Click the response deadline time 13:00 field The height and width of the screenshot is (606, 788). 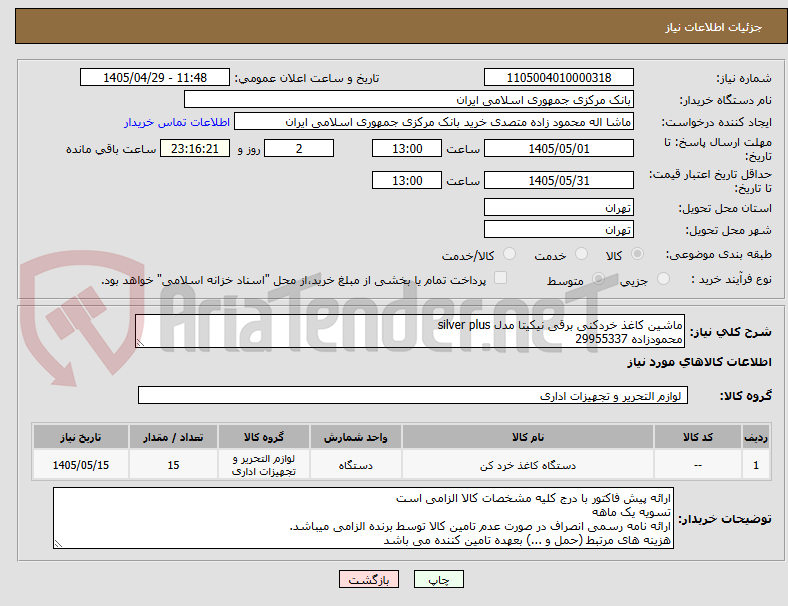pos(407,149)
